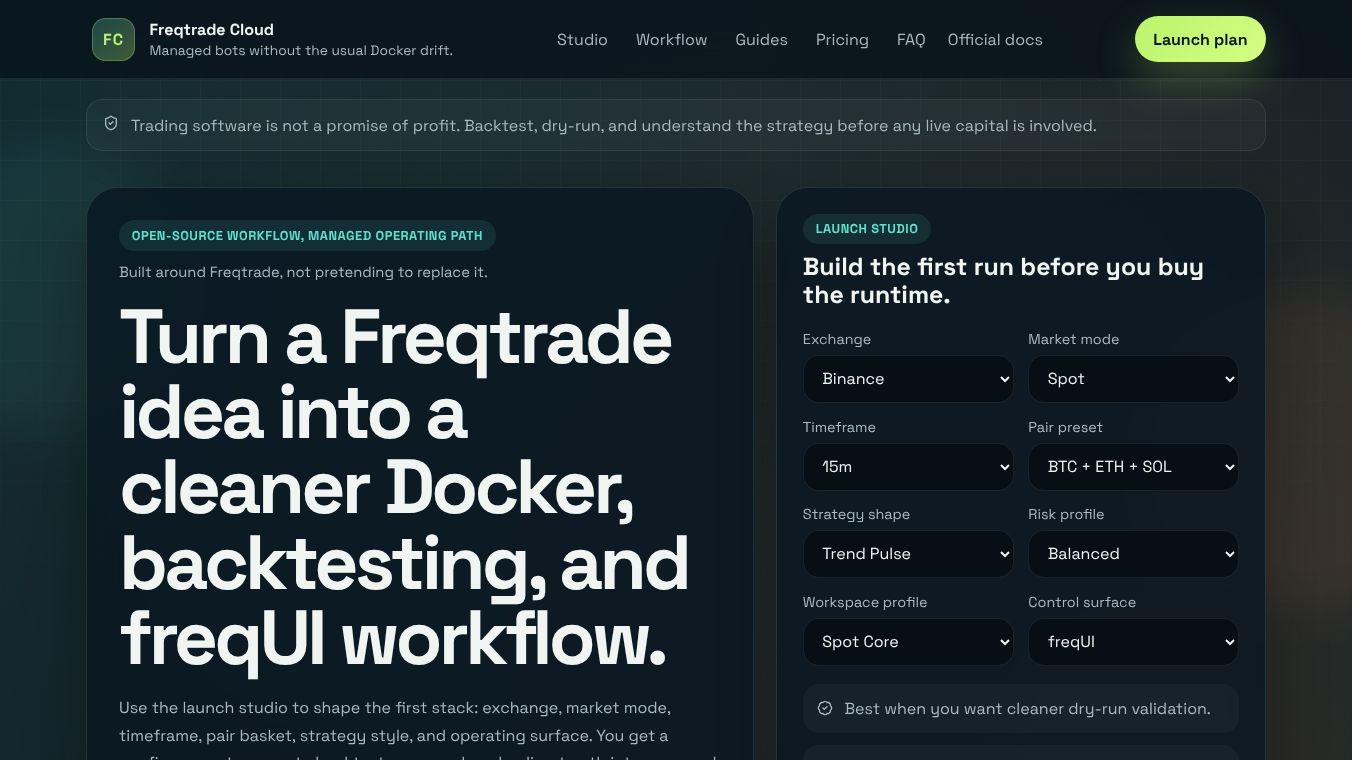The height and width of the screenshot is (760, 1352).
Task: Click the shield icon in the disclaimer banner
Action: 111,124
